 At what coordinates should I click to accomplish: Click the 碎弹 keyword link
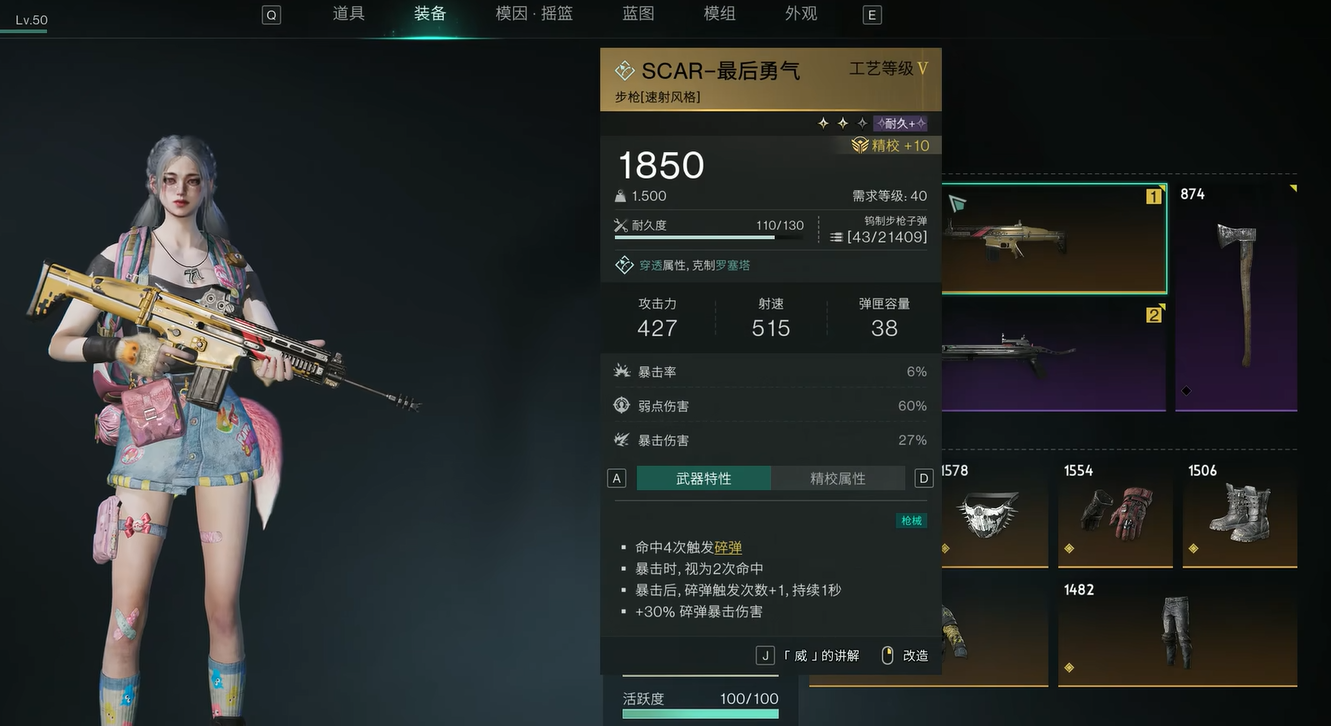(x=728, y=547)
